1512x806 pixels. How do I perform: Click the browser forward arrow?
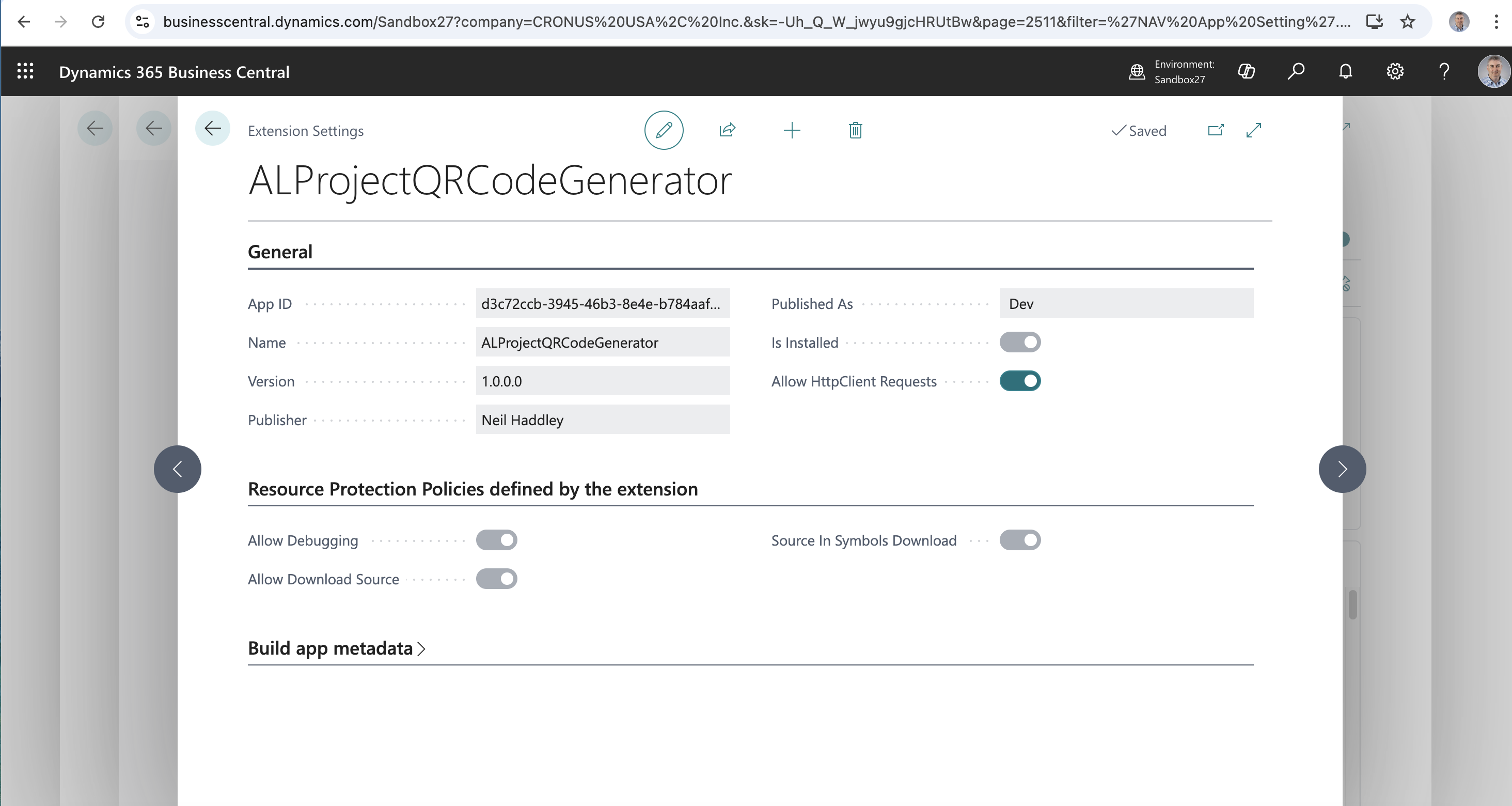pos(60,22)
